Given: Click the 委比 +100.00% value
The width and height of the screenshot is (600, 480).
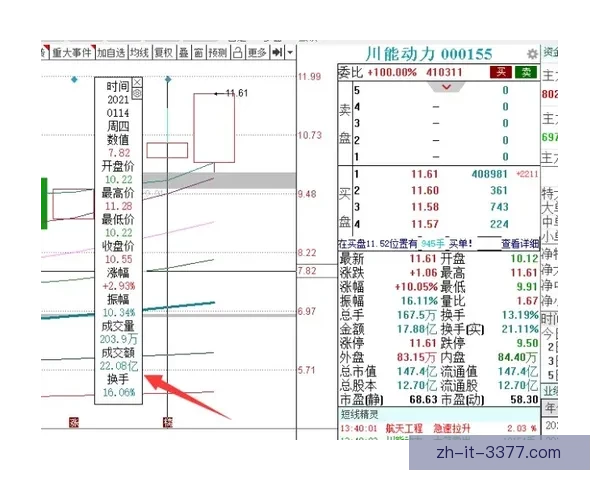Looking at the screenshot, I should point(392,72).
